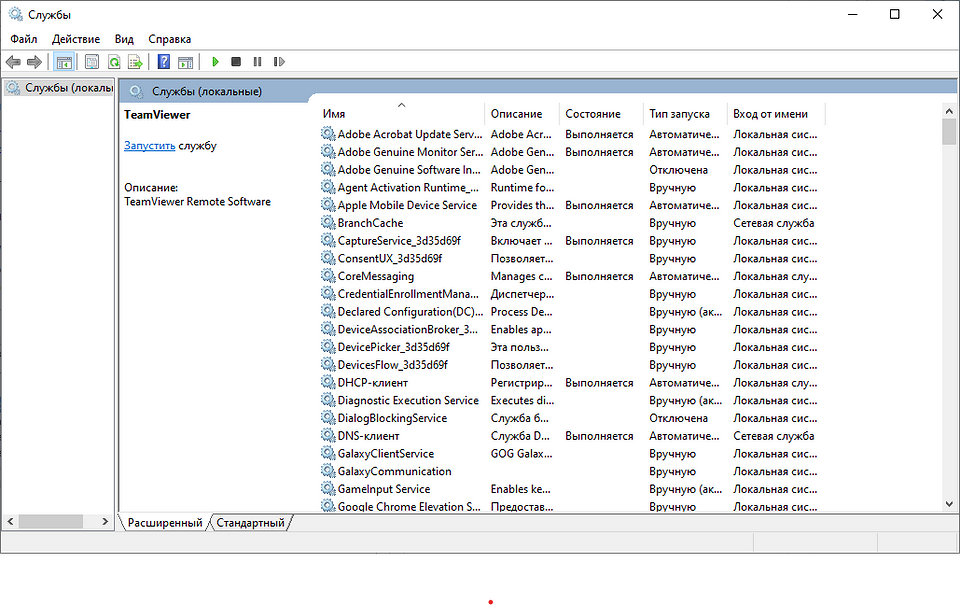
Task: Navigate back using the left arrow icon
Action: point(13,61)
